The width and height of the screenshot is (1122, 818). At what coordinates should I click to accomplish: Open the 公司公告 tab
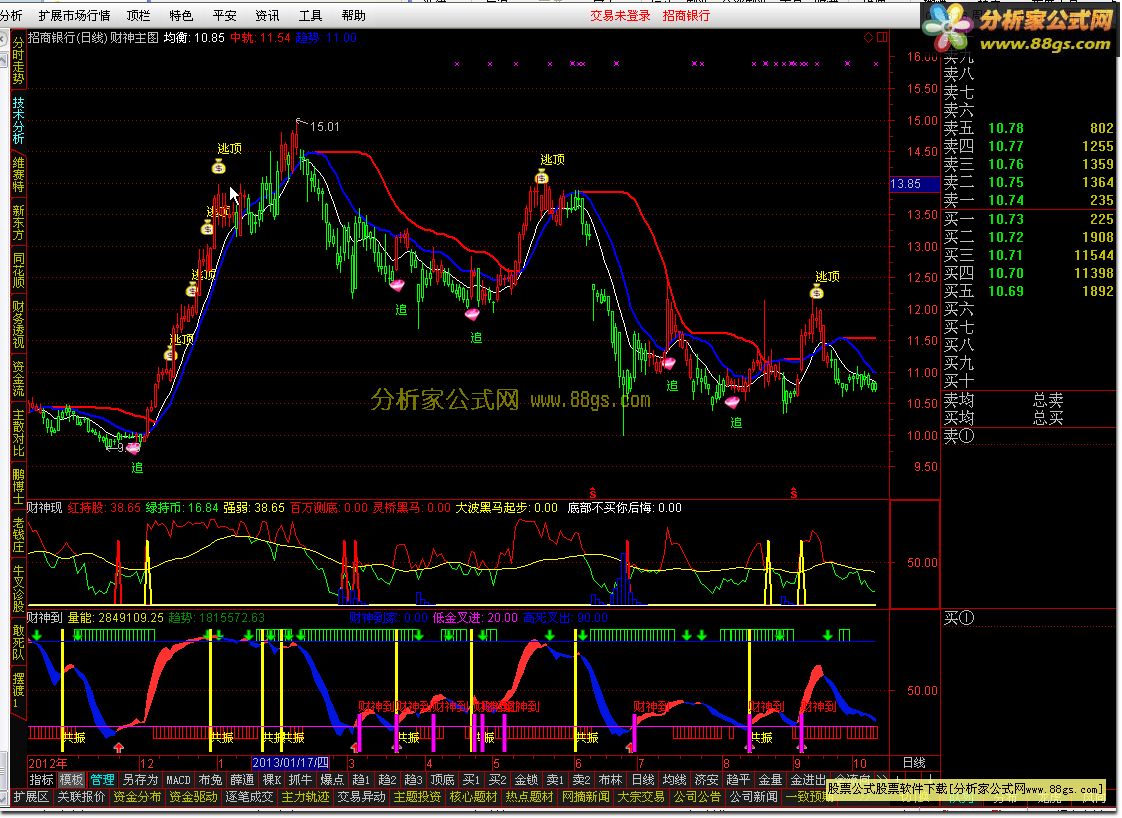697,797
